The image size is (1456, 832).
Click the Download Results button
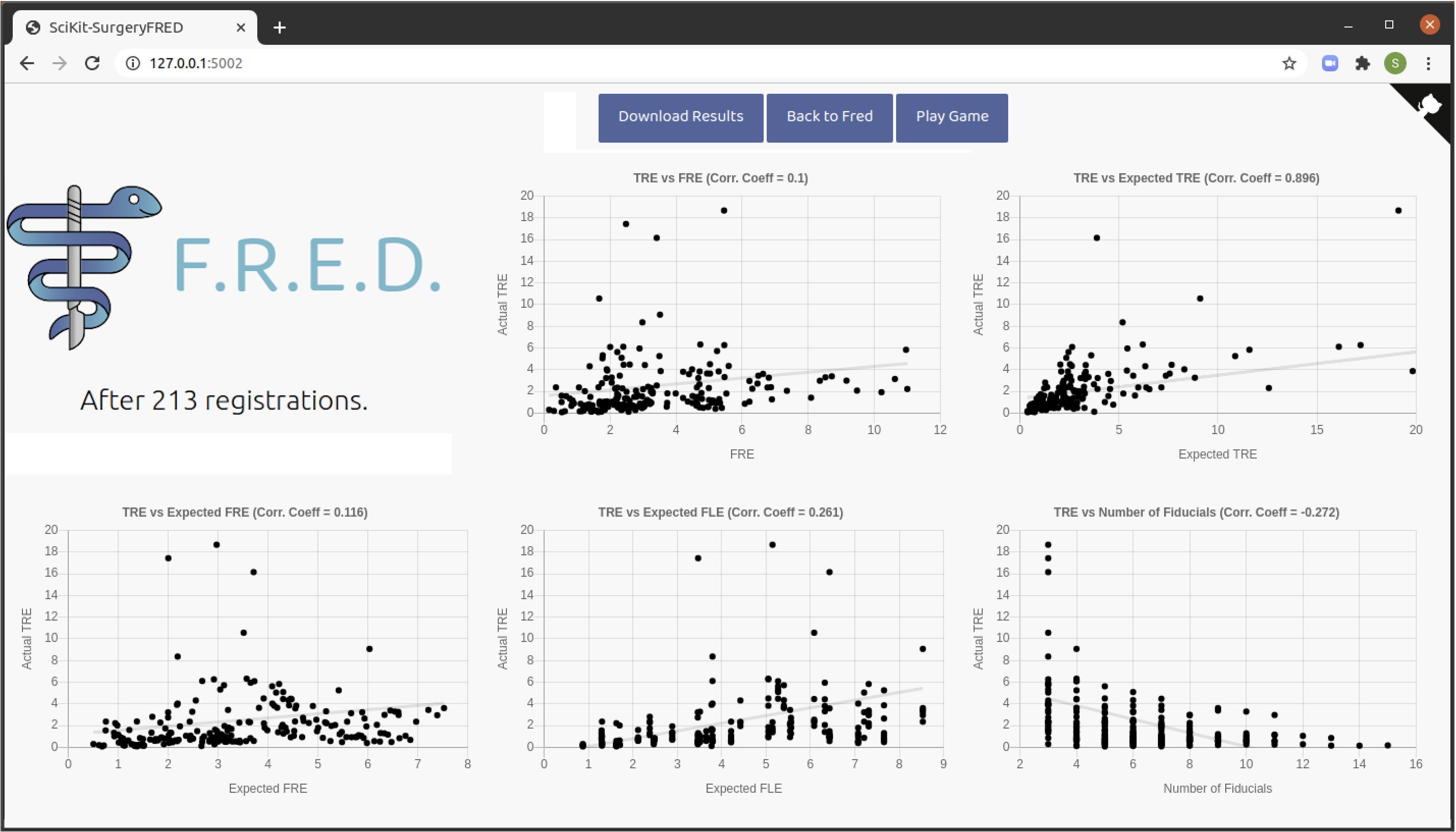click(680, 117)
